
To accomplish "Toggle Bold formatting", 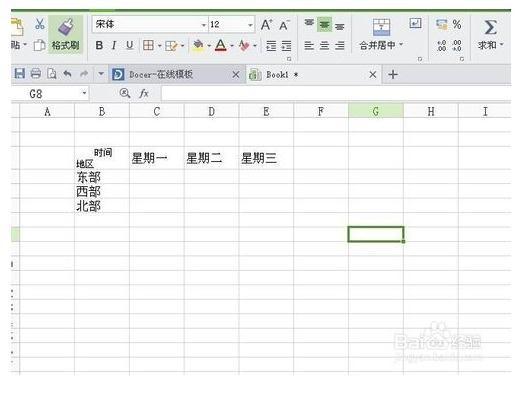I will [x=99, y=45].
